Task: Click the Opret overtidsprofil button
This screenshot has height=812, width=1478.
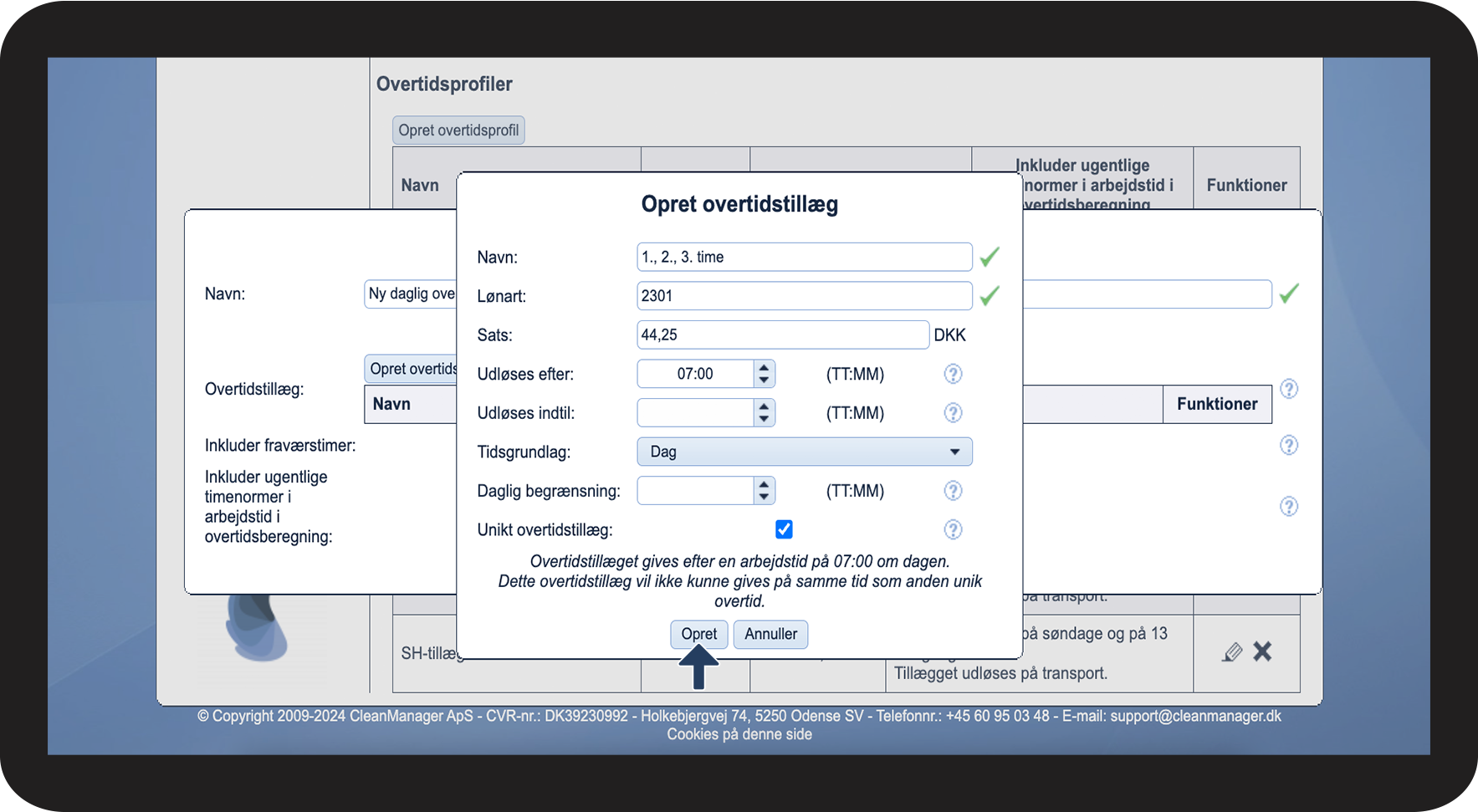Action: (x=458, y=130)
